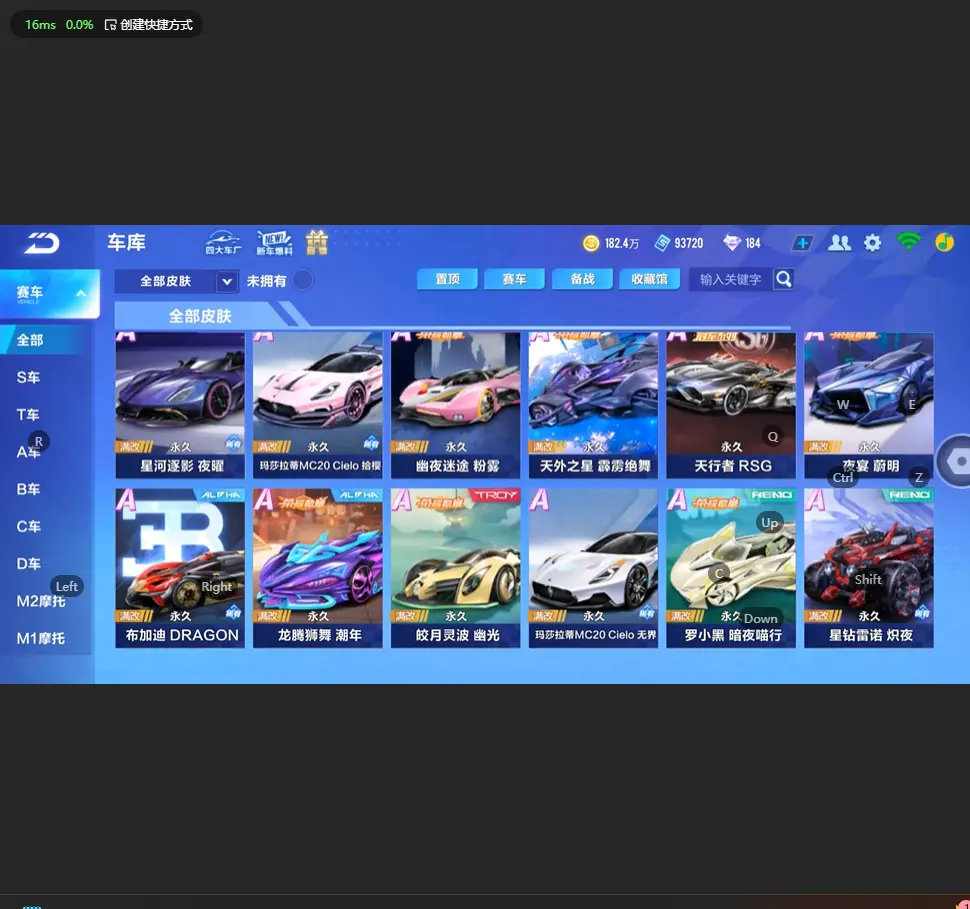Click the 16ms latency readout
Image resolution: width=970 pixels, height=909 pixels.
(x=40, y=25)
